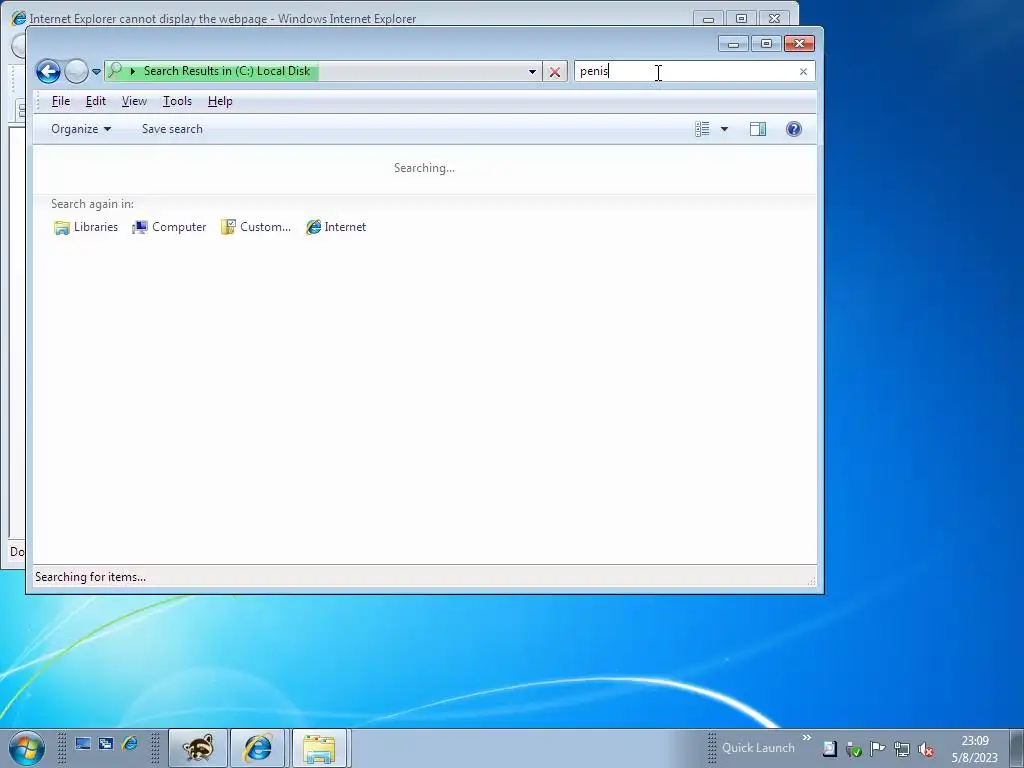The image size is (1024, 768).
Task: Click the first system tray document icon
Action: (x=829, y=749)
